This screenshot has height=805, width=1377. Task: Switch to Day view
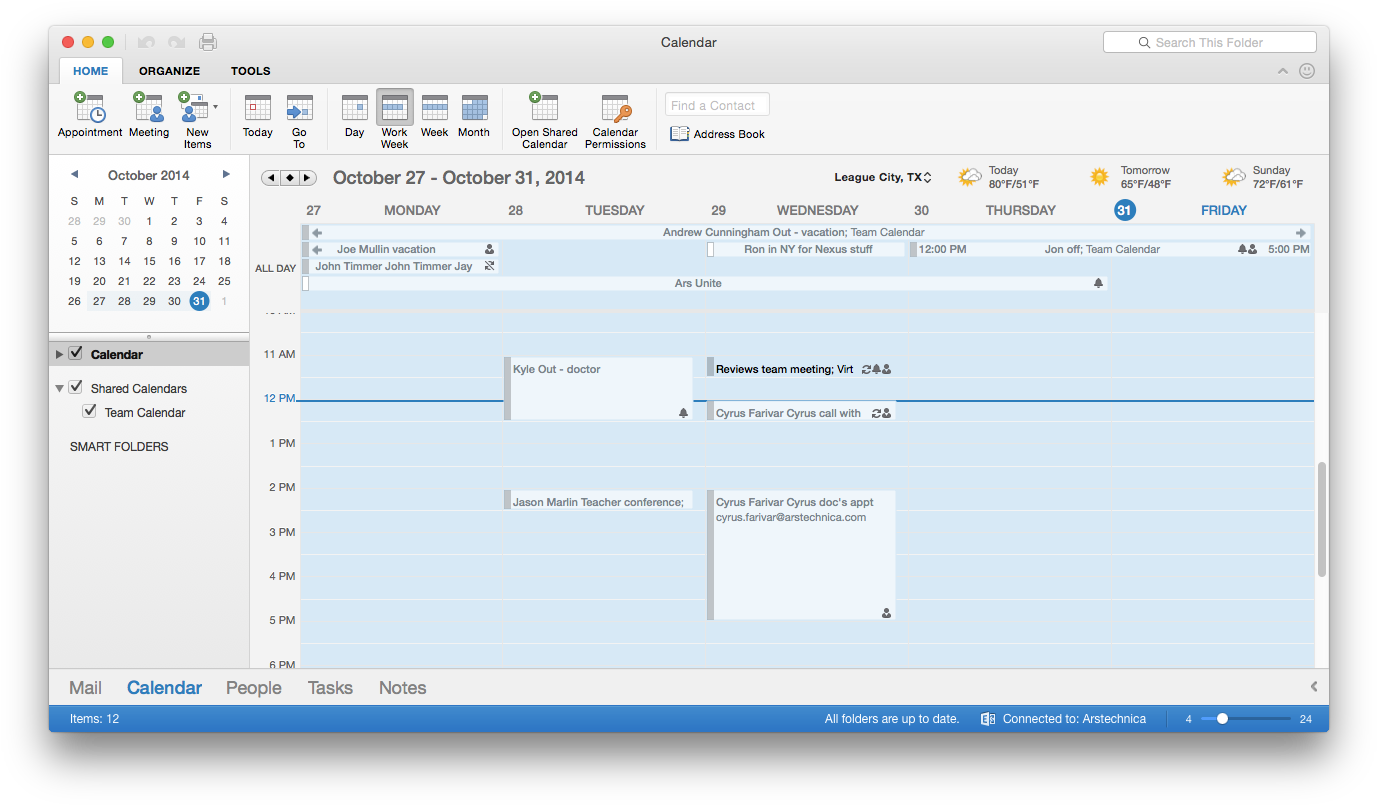(x=354, y=108)
